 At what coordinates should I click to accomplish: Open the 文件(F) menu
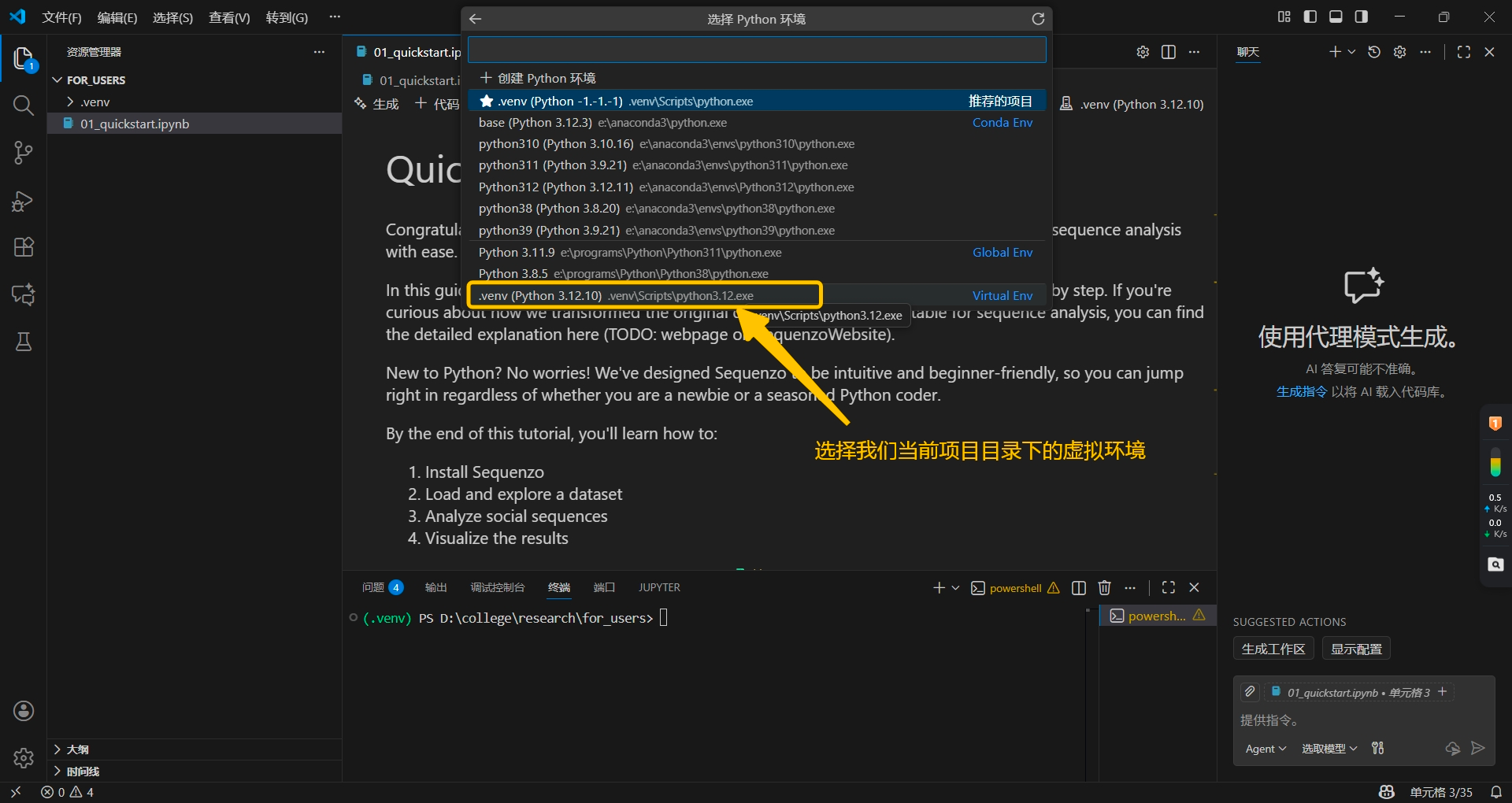(61, 17)
